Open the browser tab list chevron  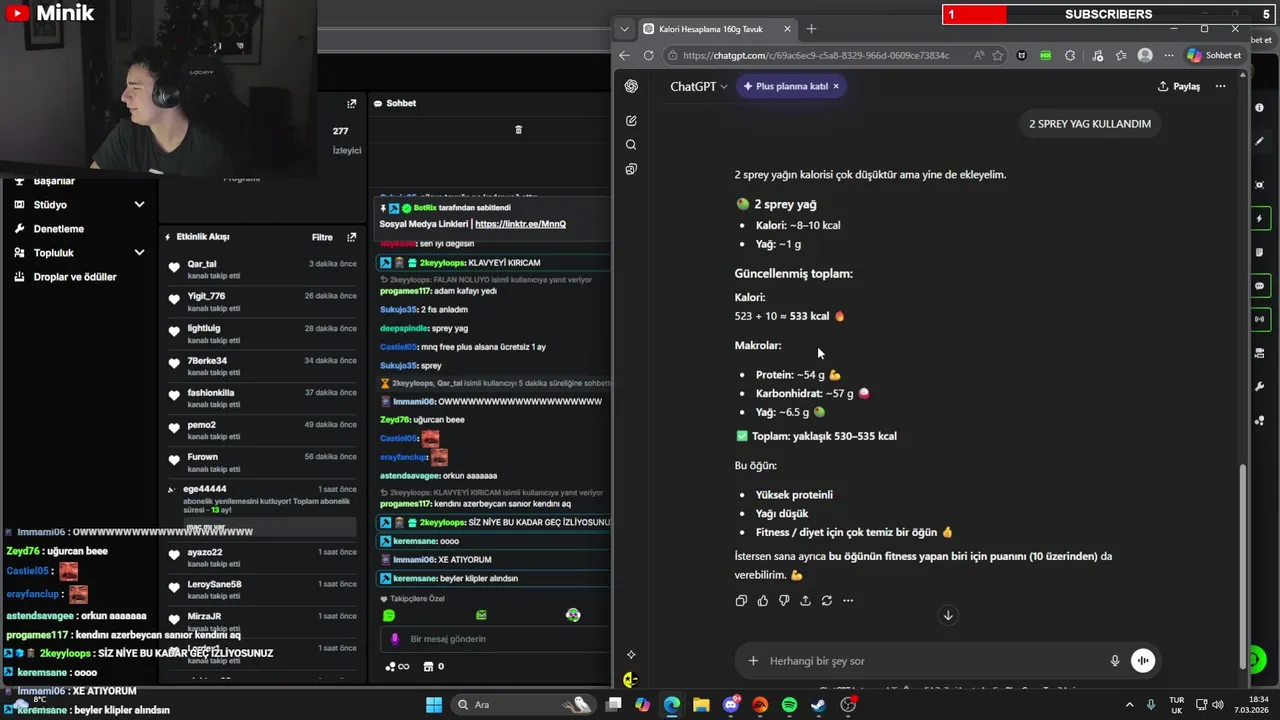pos(625,29)
